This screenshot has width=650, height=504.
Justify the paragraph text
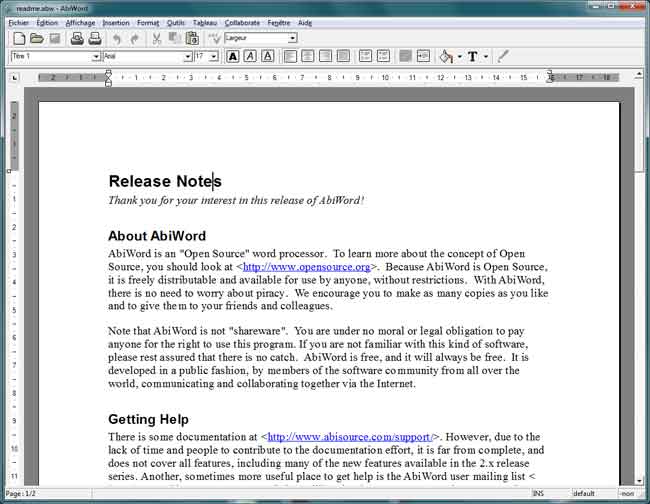(x=343, y=56)
